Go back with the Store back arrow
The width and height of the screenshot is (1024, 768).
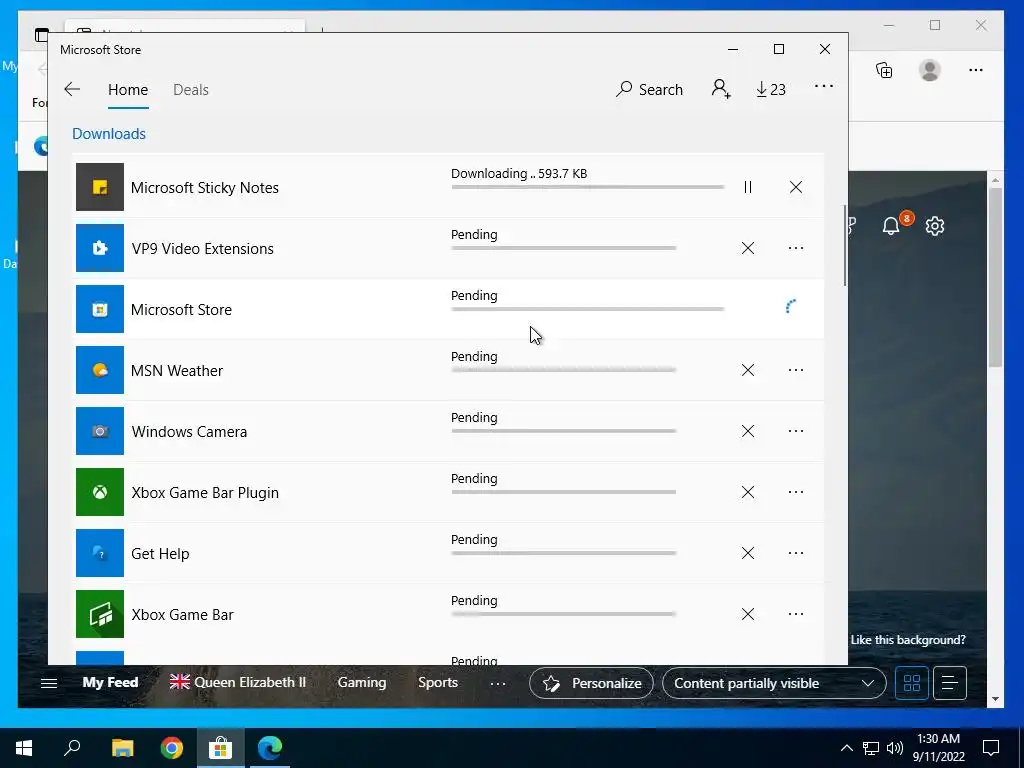click(x=72, y=89)
